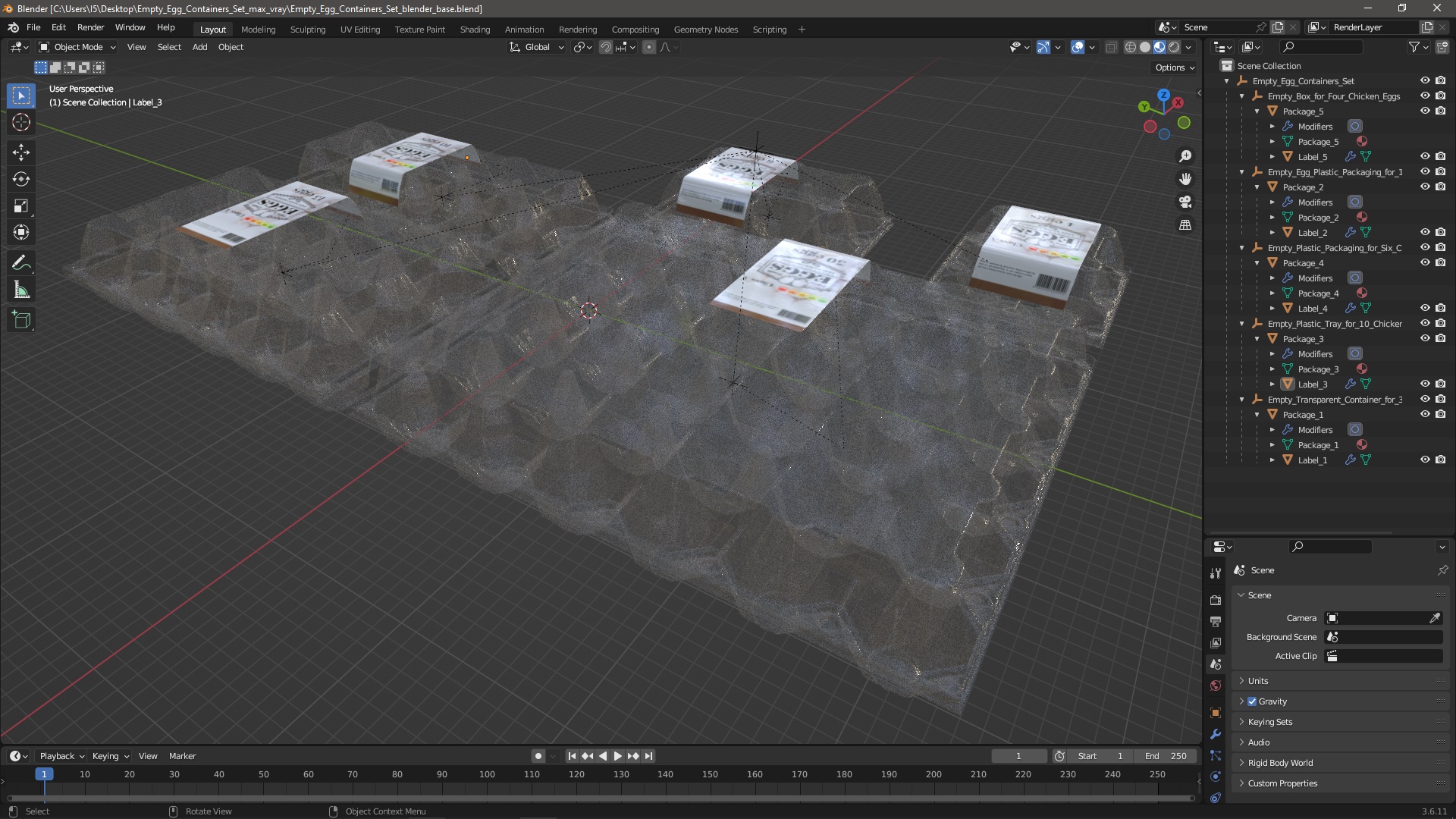Click the Cursor tool icon
Viewport: 1456px width, 819px height.
coord(22,122)
